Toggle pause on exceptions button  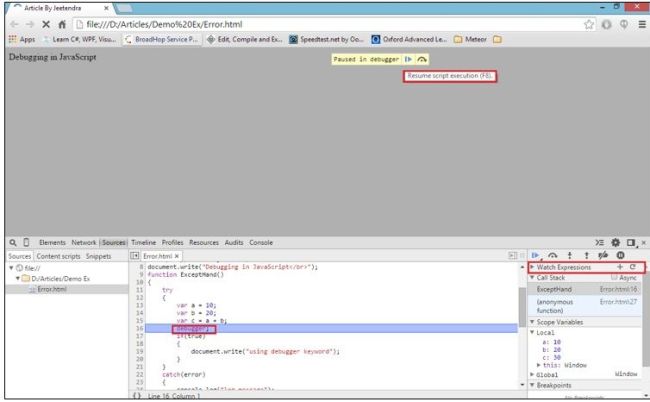pos(620,255)
